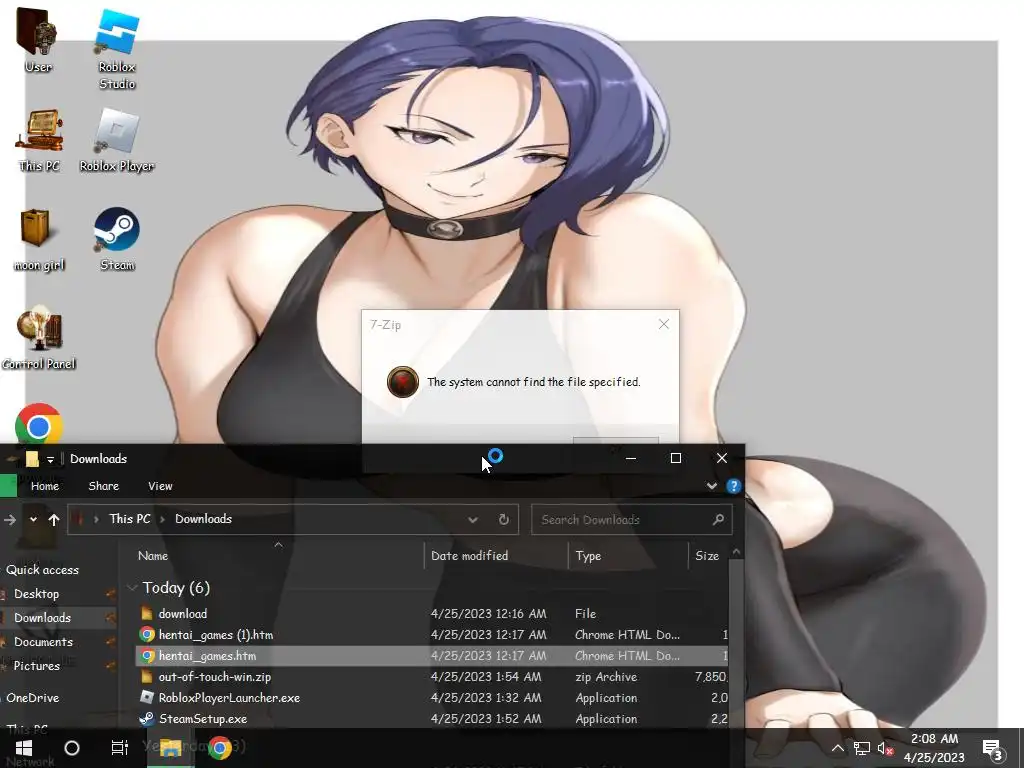Open Downloads in navigation pane
This screenshot has height=768, width=1024.
(42, 617)
